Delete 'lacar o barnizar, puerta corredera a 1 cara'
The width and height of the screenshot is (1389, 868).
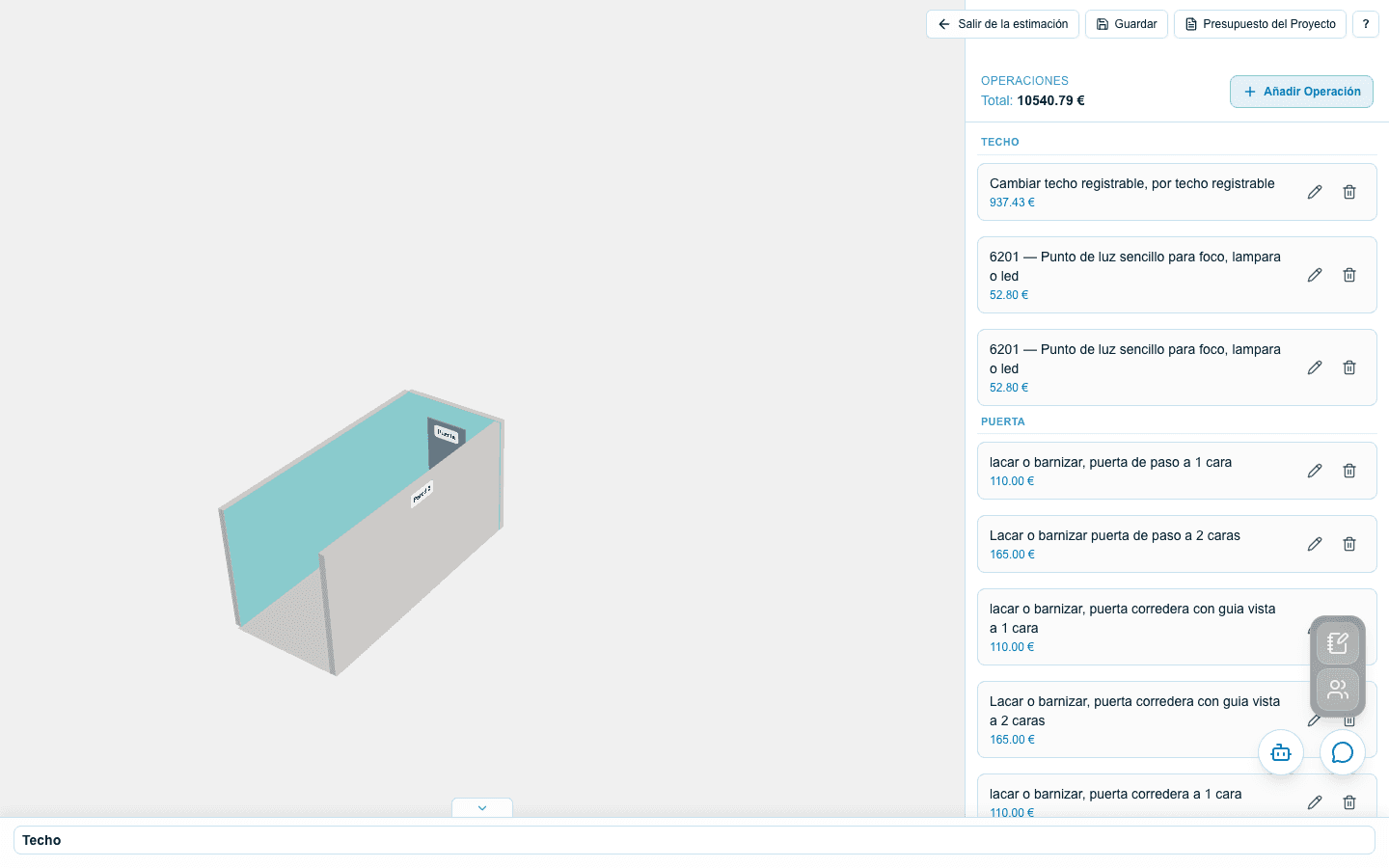click(x=1349, y=802)
